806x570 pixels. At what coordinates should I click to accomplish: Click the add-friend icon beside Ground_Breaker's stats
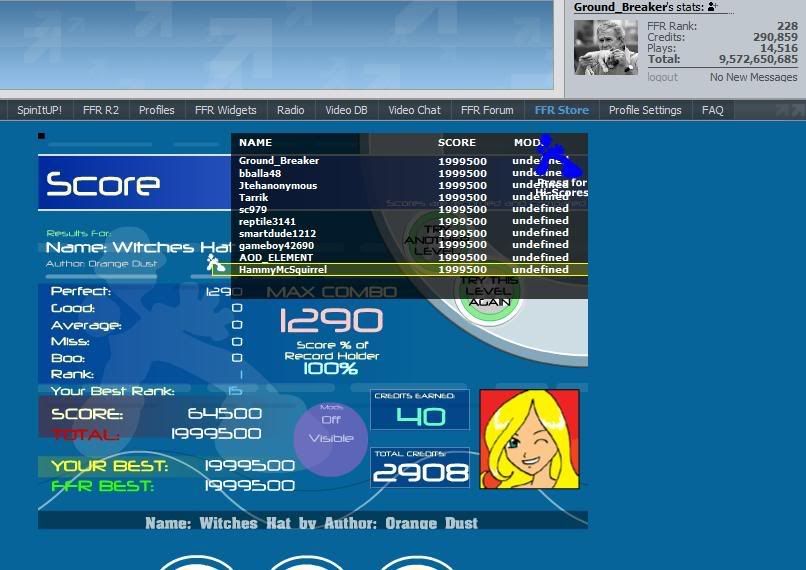coord(712,7)
